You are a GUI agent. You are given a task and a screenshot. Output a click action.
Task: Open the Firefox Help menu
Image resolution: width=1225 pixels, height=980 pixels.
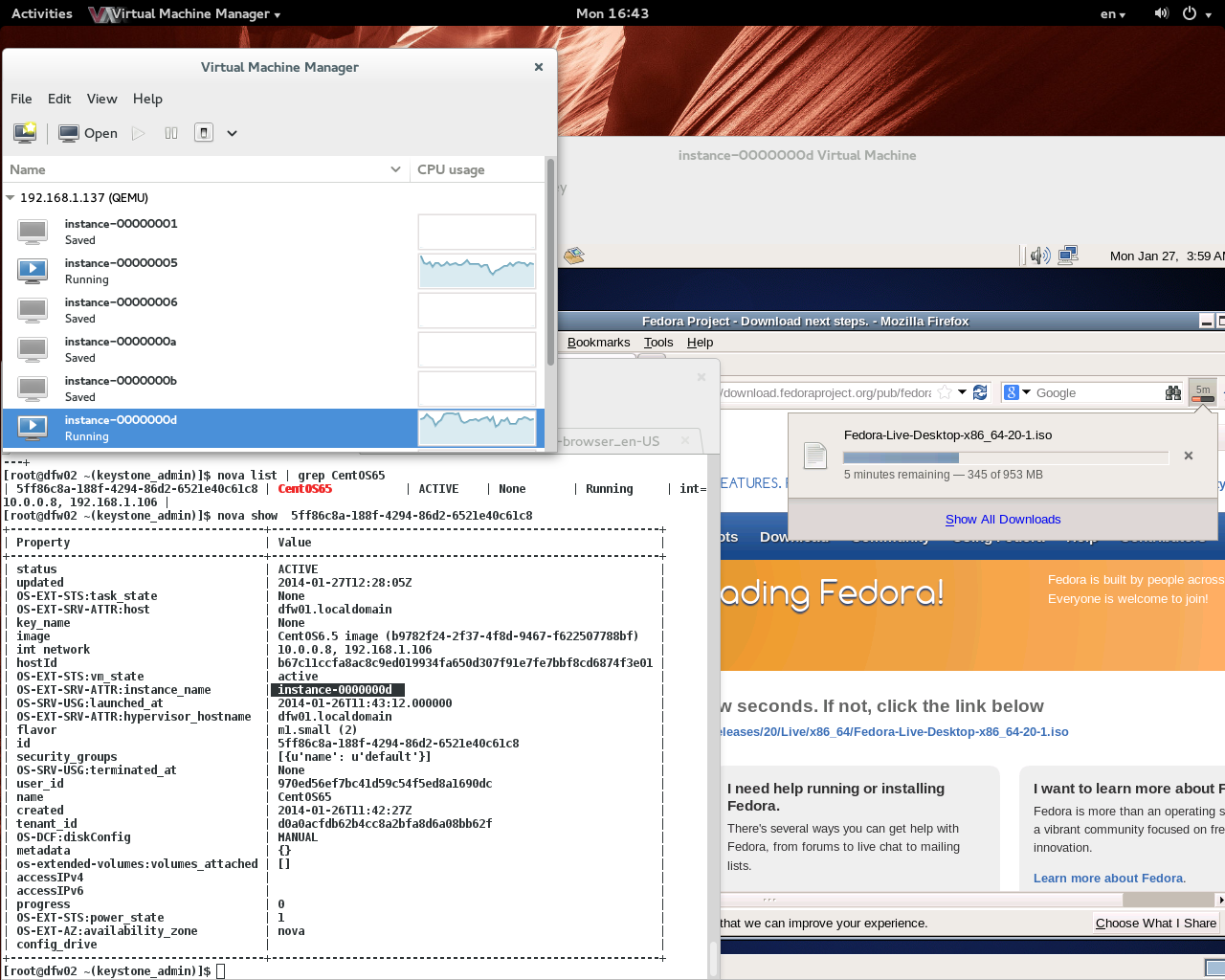(x=700, y=343)
